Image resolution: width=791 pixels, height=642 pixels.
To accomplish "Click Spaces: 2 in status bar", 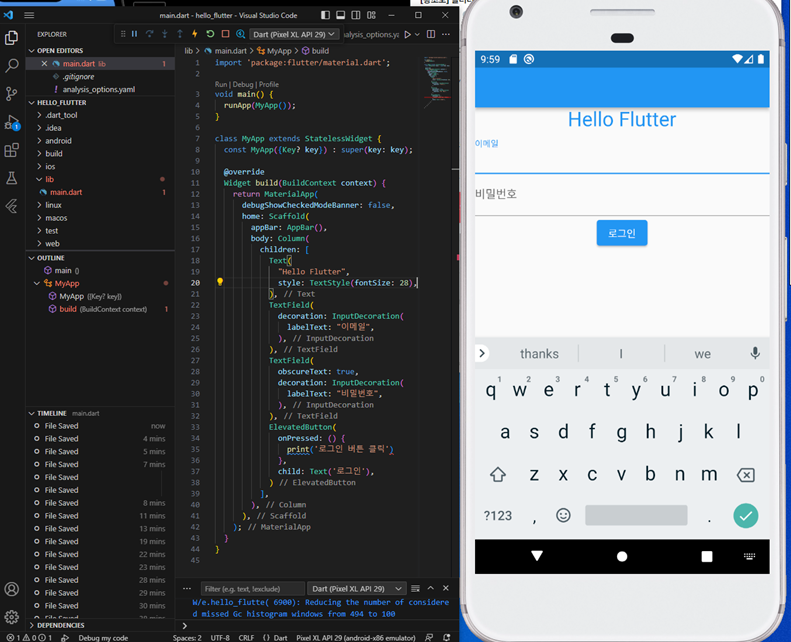I will 187,637.
